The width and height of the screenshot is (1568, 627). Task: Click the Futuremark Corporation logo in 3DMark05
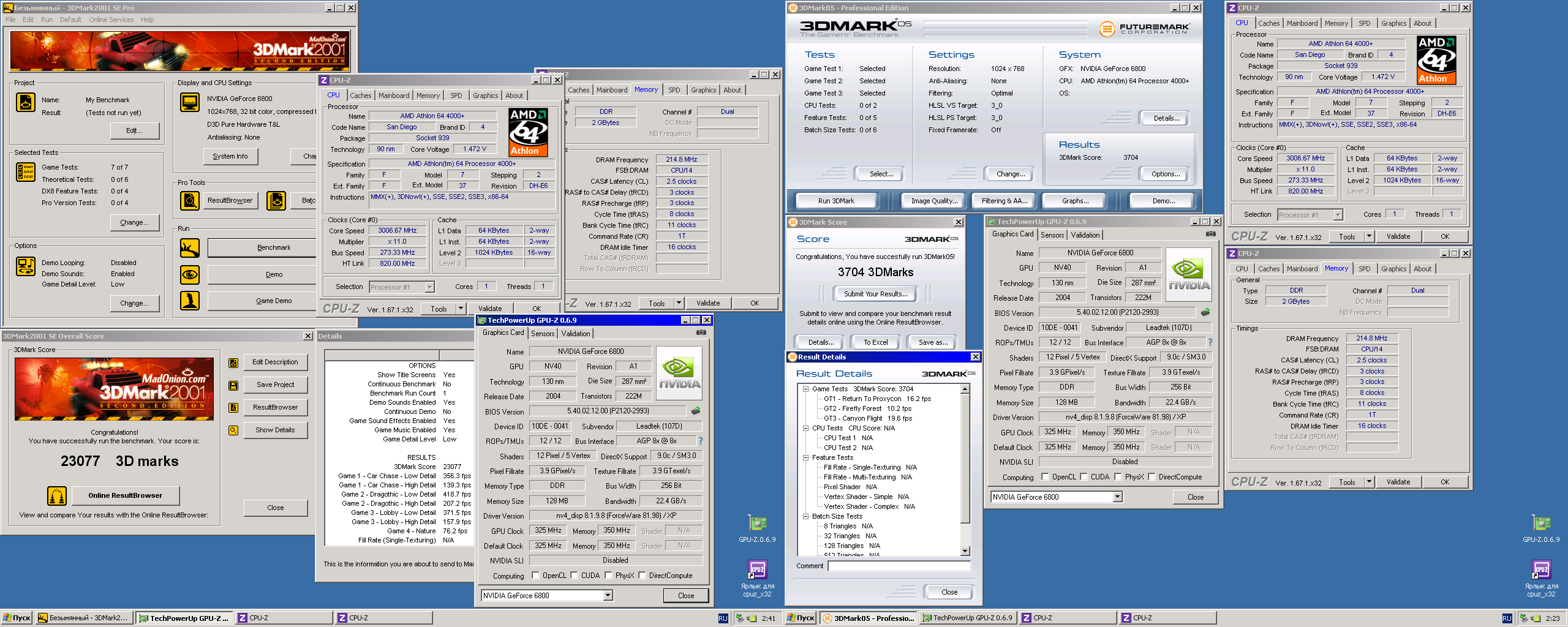(x=1144, y=29)
